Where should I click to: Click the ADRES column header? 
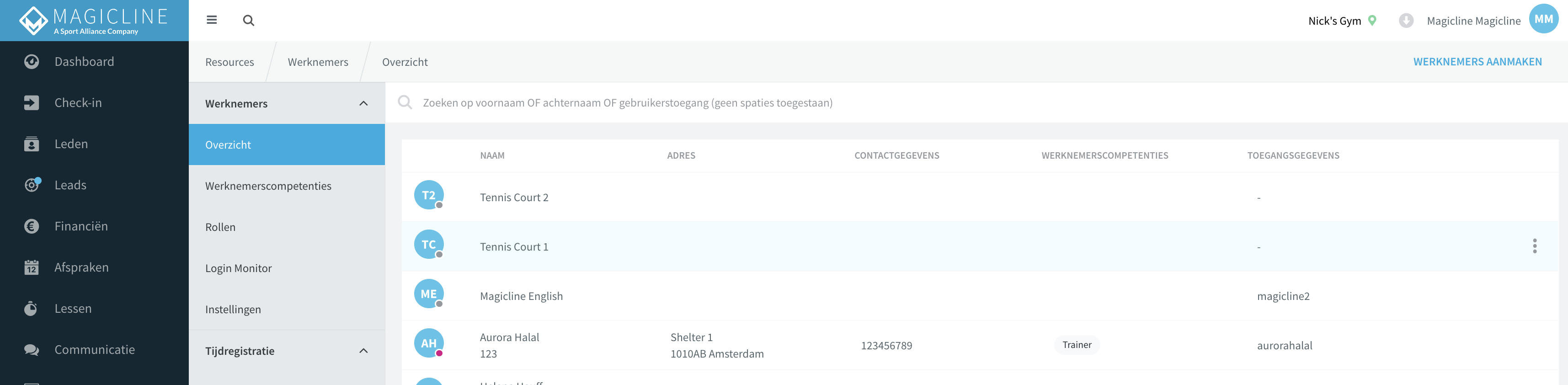tap(681, 155)
